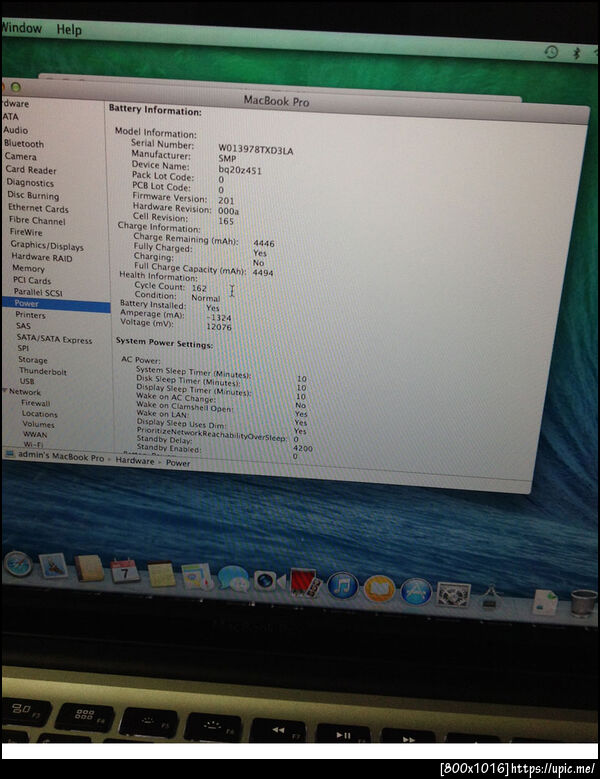
Task: Click device name value bq20z451
Action: pos(240,170)
